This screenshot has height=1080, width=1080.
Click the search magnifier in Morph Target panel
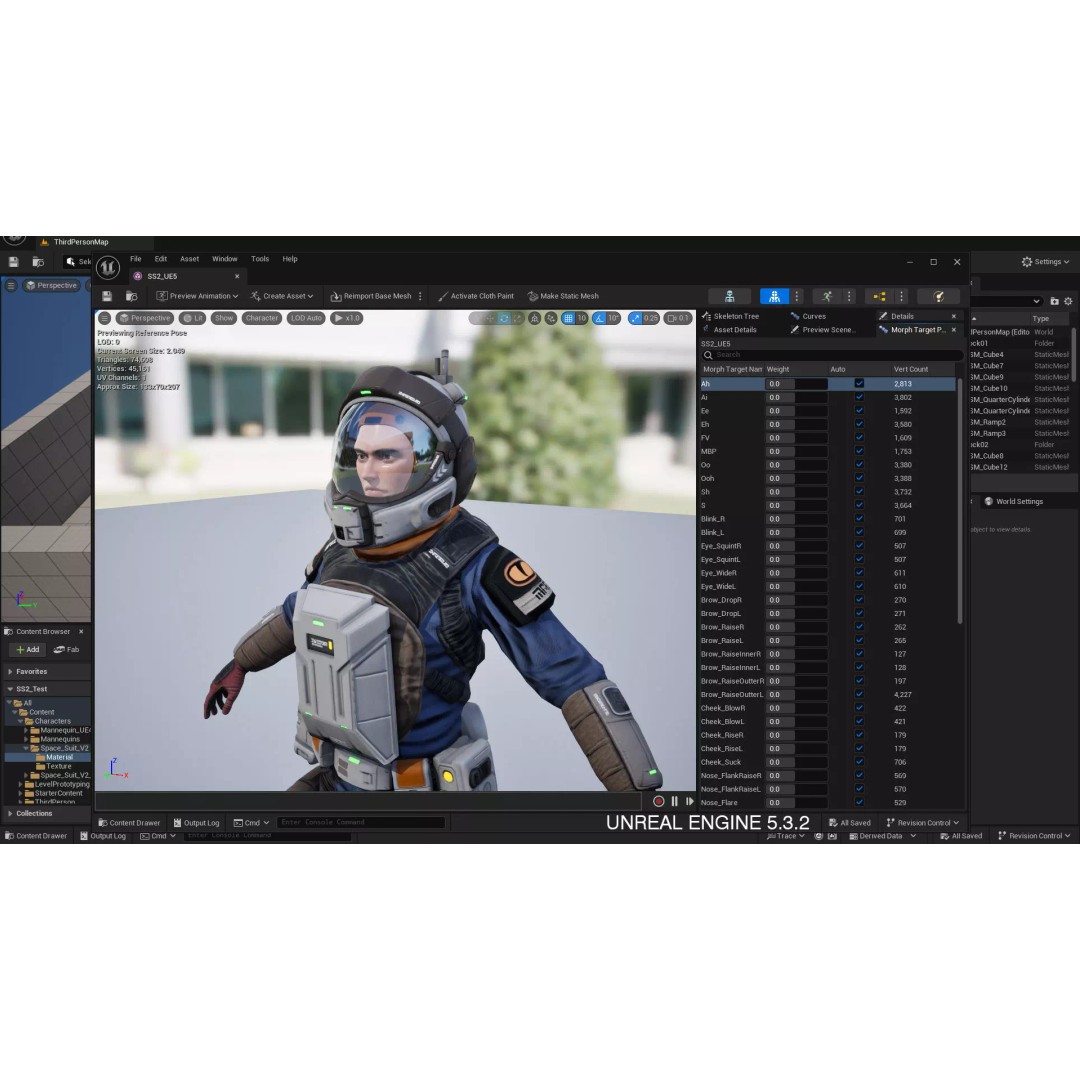(x=707, y=355)
